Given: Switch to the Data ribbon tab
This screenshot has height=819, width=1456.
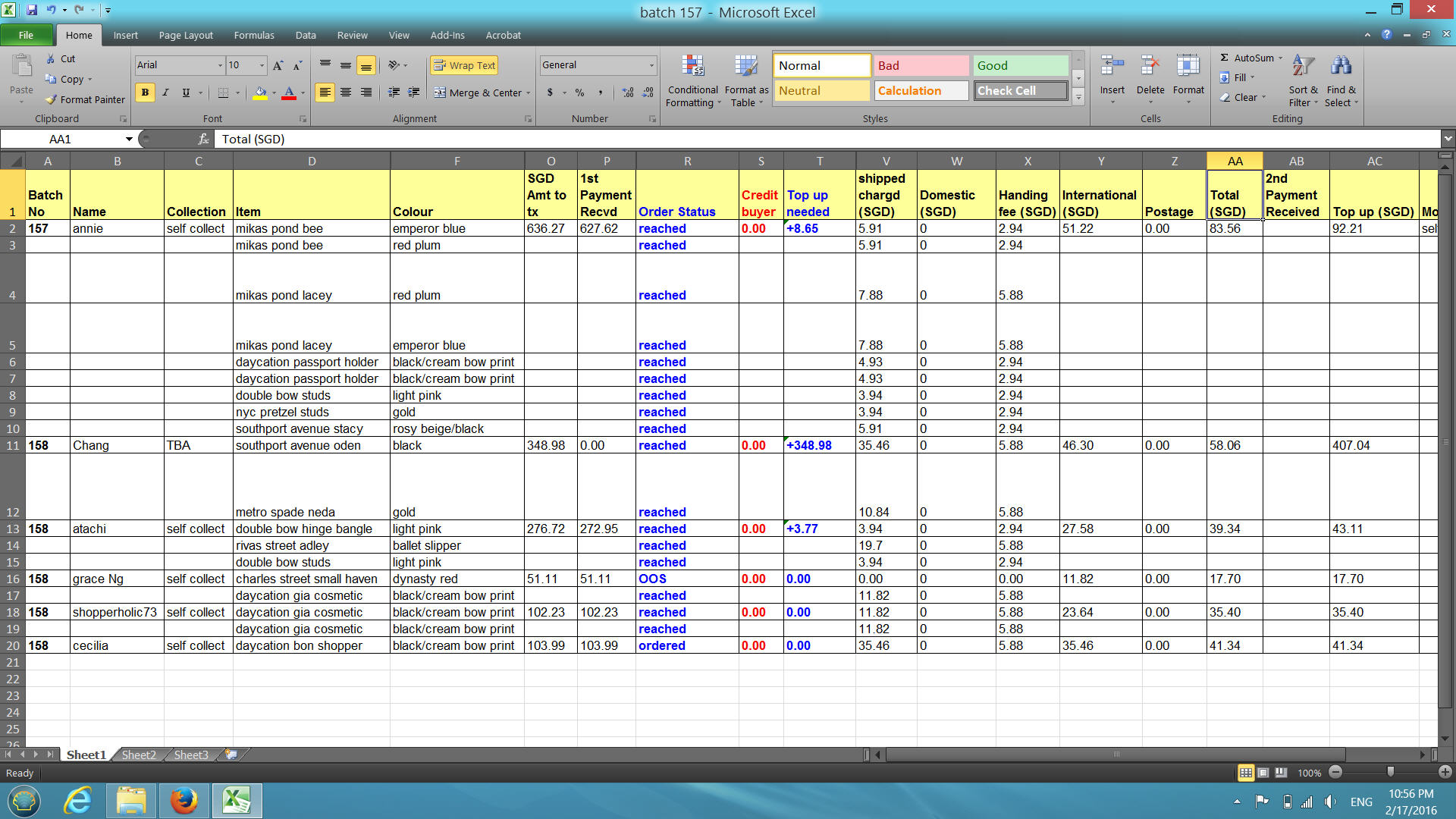Looking at the screenshot, I should pos(306,35).
